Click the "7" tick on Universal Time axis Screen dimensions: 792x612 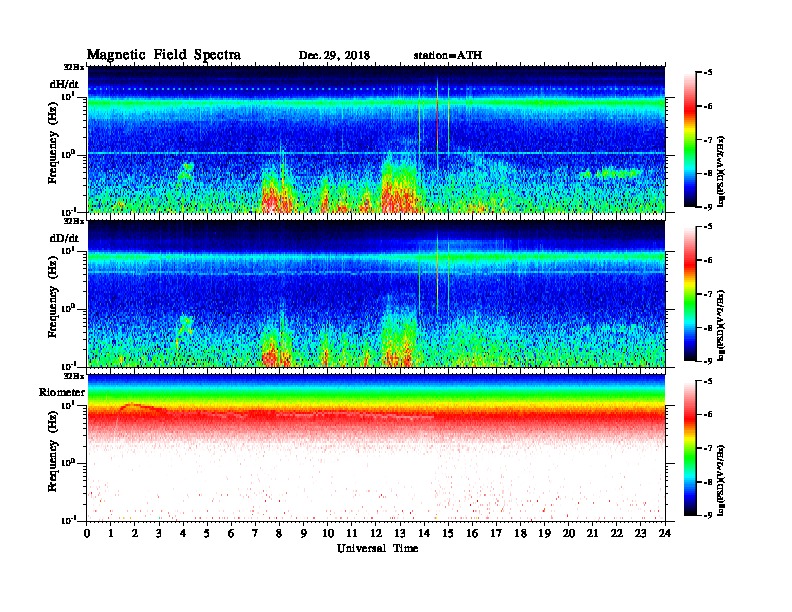click(x=256, y=534)
